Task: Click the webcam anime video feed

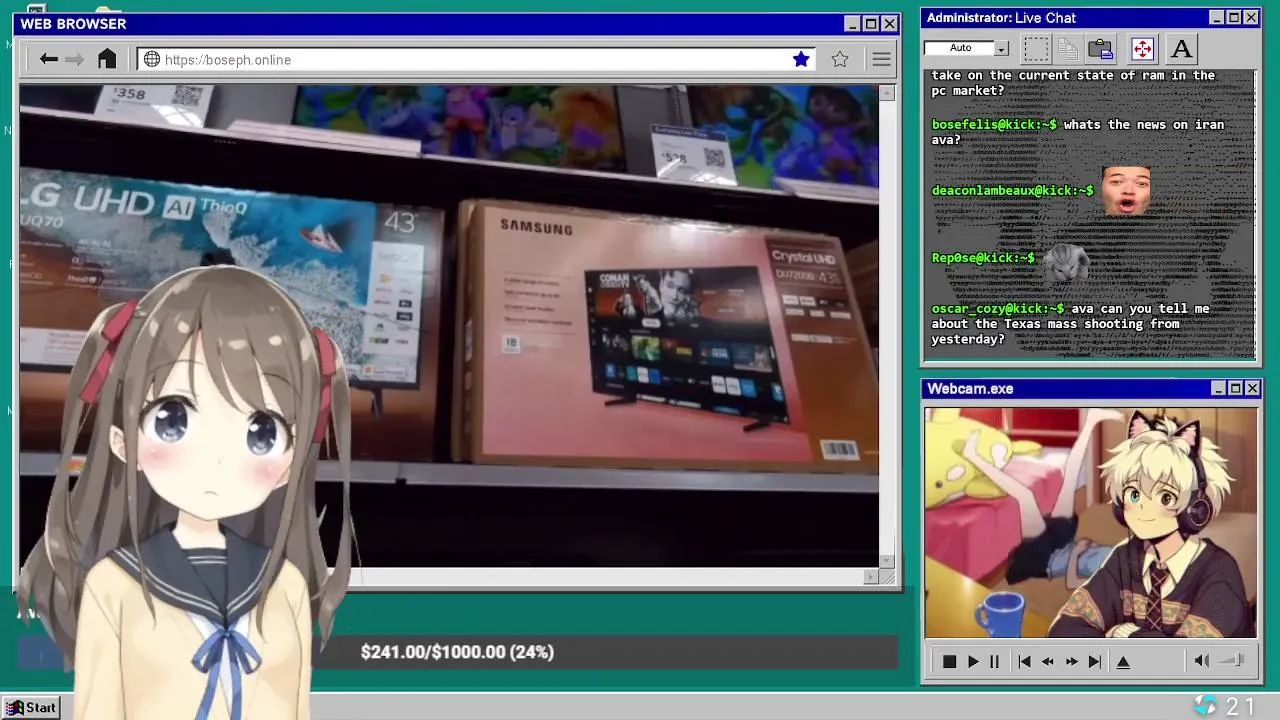Action: coord(1090,522)
